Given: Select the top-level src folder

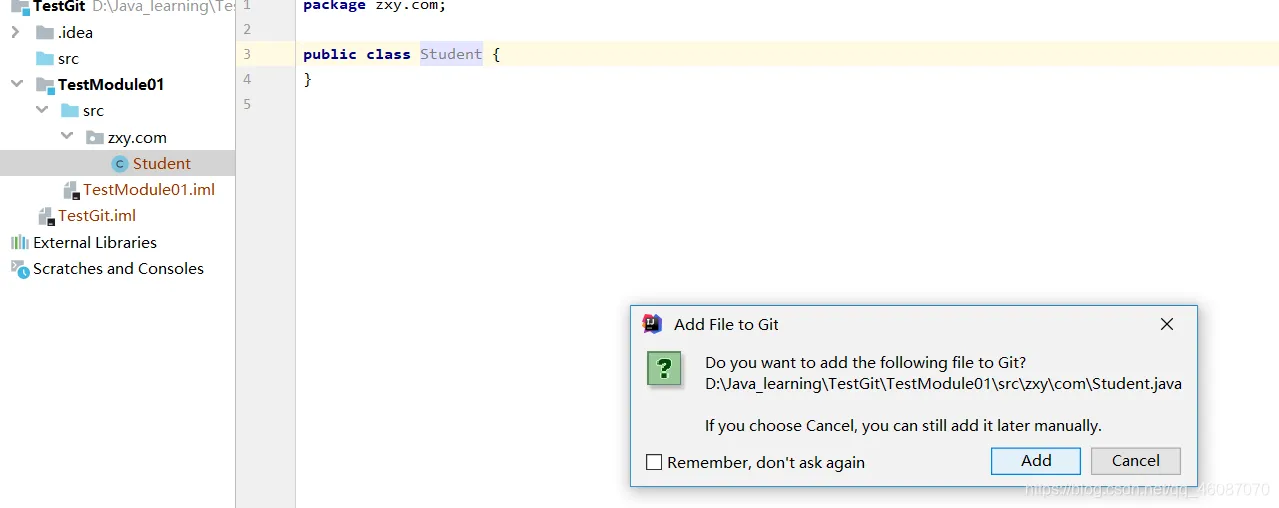Looking at the screenshot, I should click(x=68, y=59).
